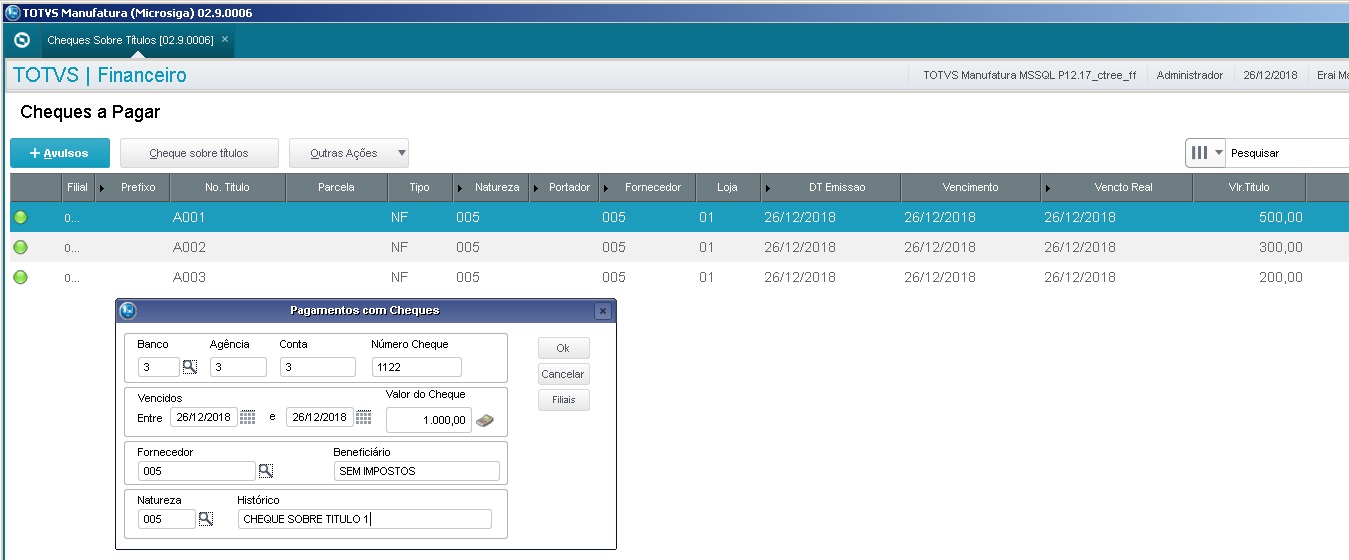Screen dimensions: 1349x560
Task: Click the money calculator icon beside Valor
Action: click(x=485, y=421)
